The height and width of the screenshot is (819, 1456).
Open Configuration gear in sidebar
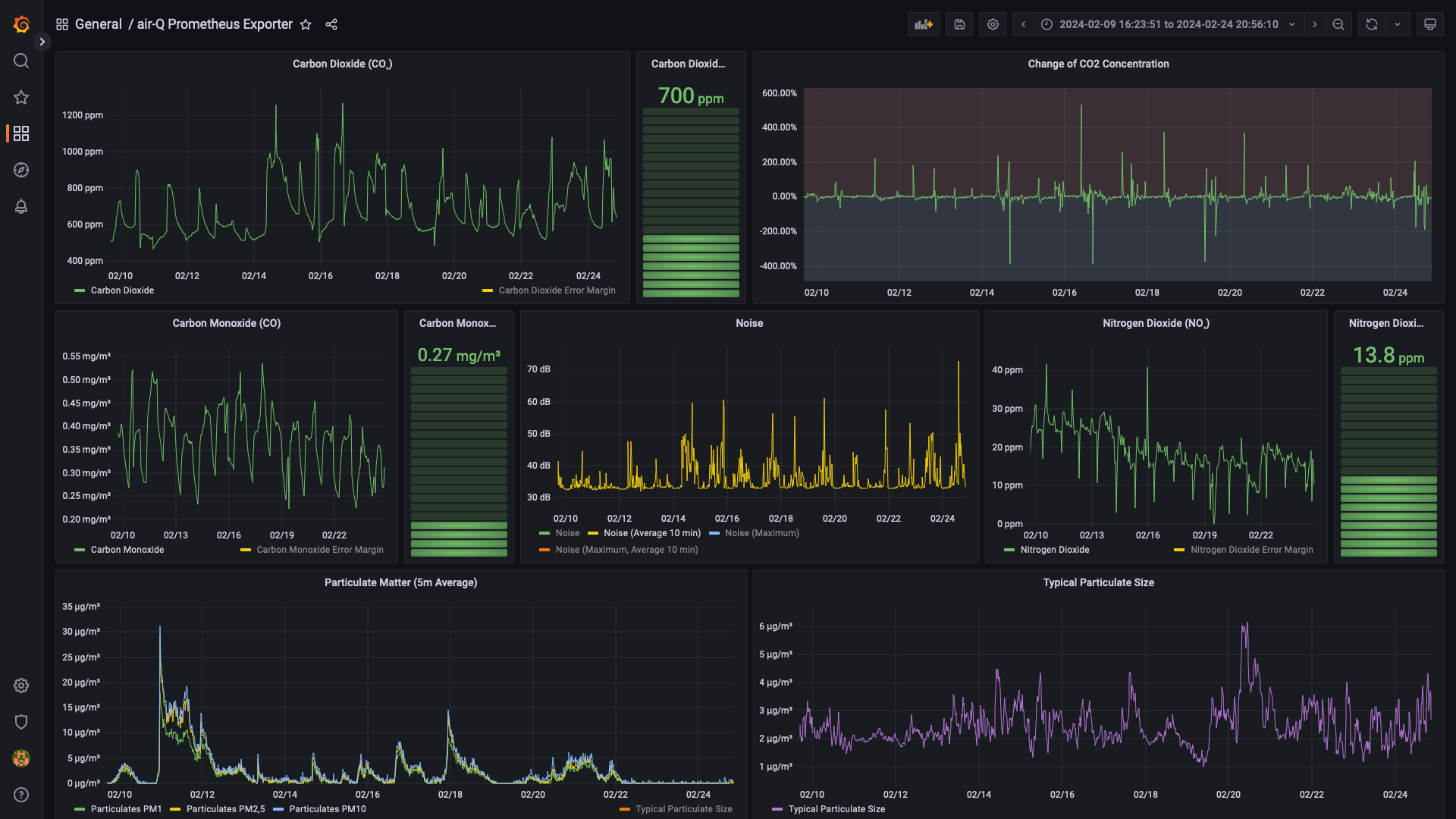[21, 686]
